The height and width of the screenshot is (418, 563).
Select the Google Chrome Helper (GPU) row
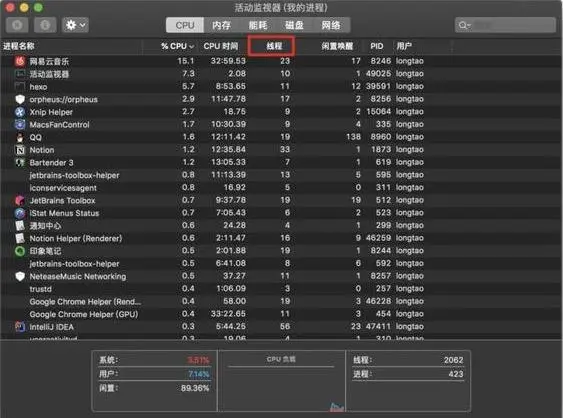282,314
